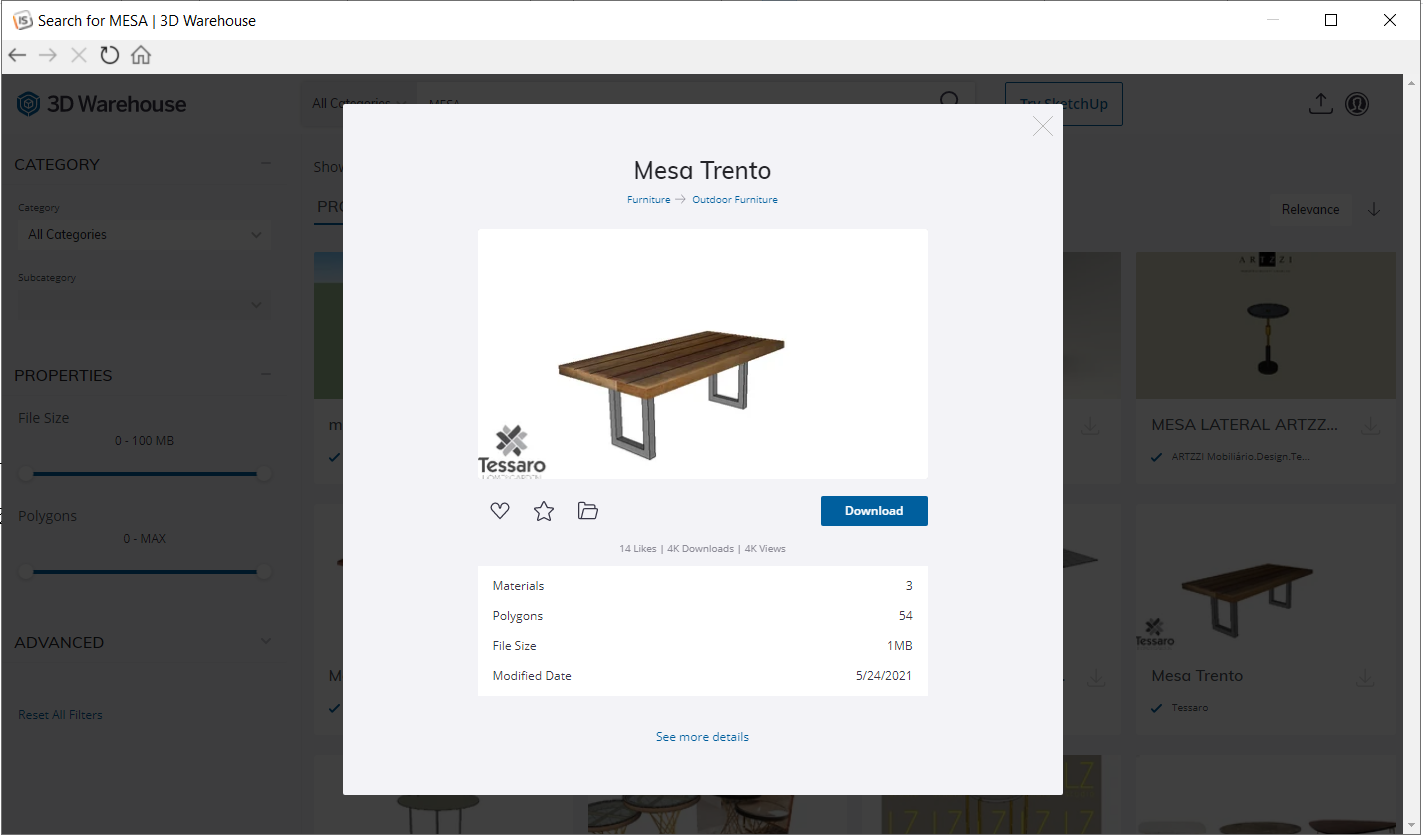The height and width of the screenshot is (835, 1423).
Task: Click the Mesa Trento dialog title
Action: click(702, 170)
